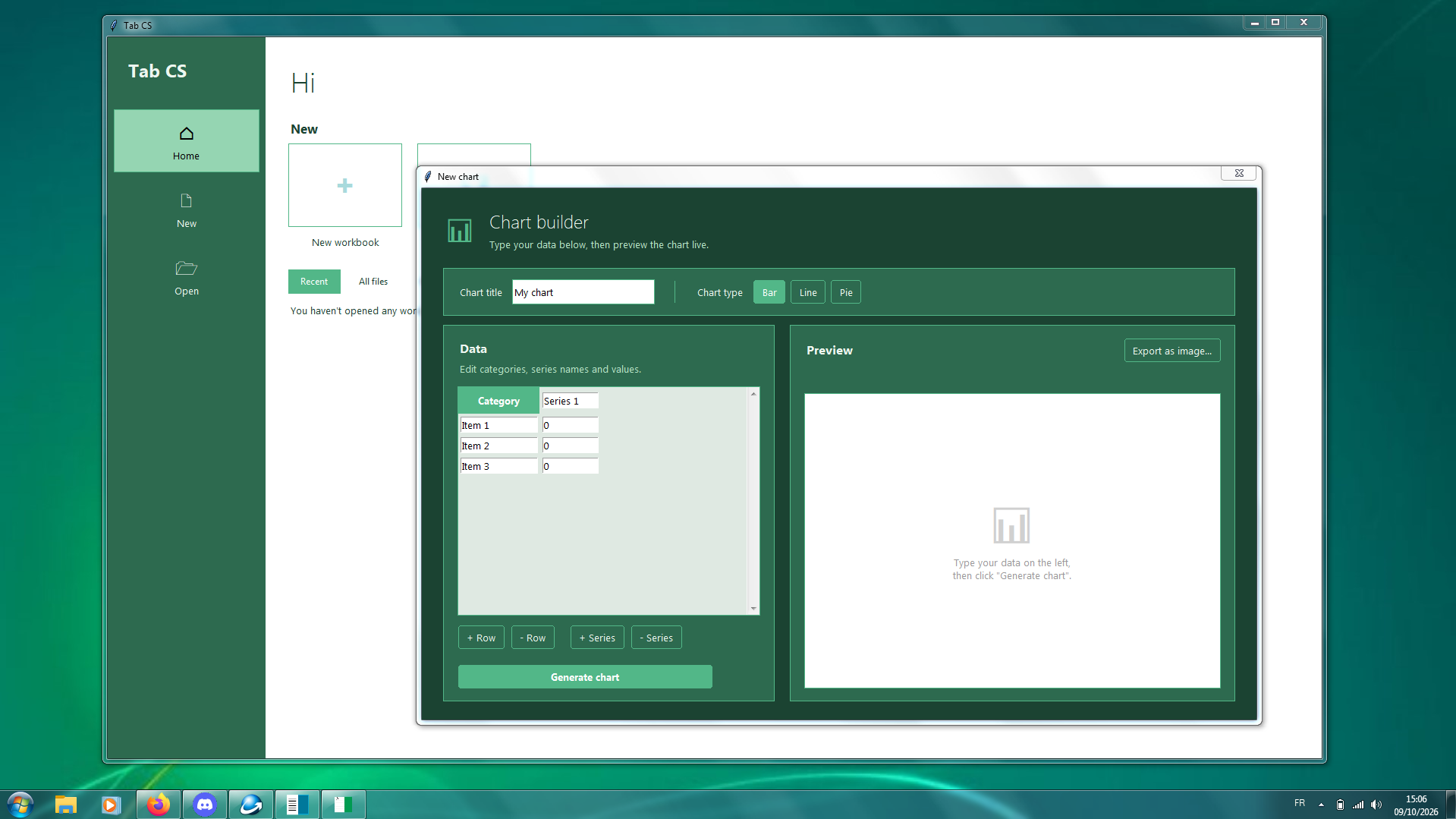Open Firefox from the taskbar
Screen dimensions: 1456x819
pos(159,805)
